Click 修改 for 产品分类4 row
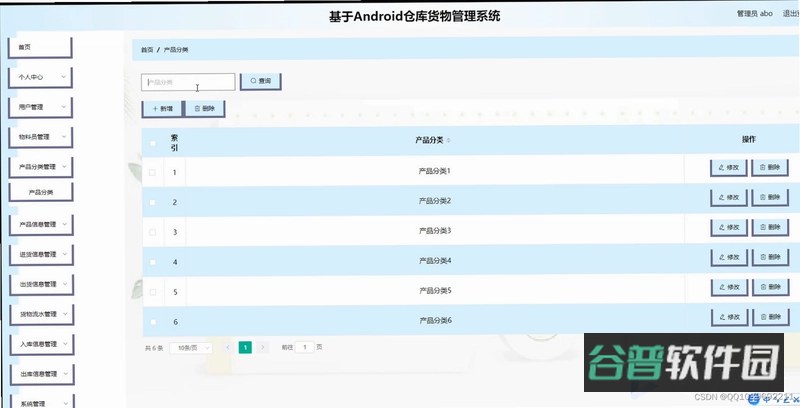The height and width of the screenshot is (408, 800). [x=729, y=257]
